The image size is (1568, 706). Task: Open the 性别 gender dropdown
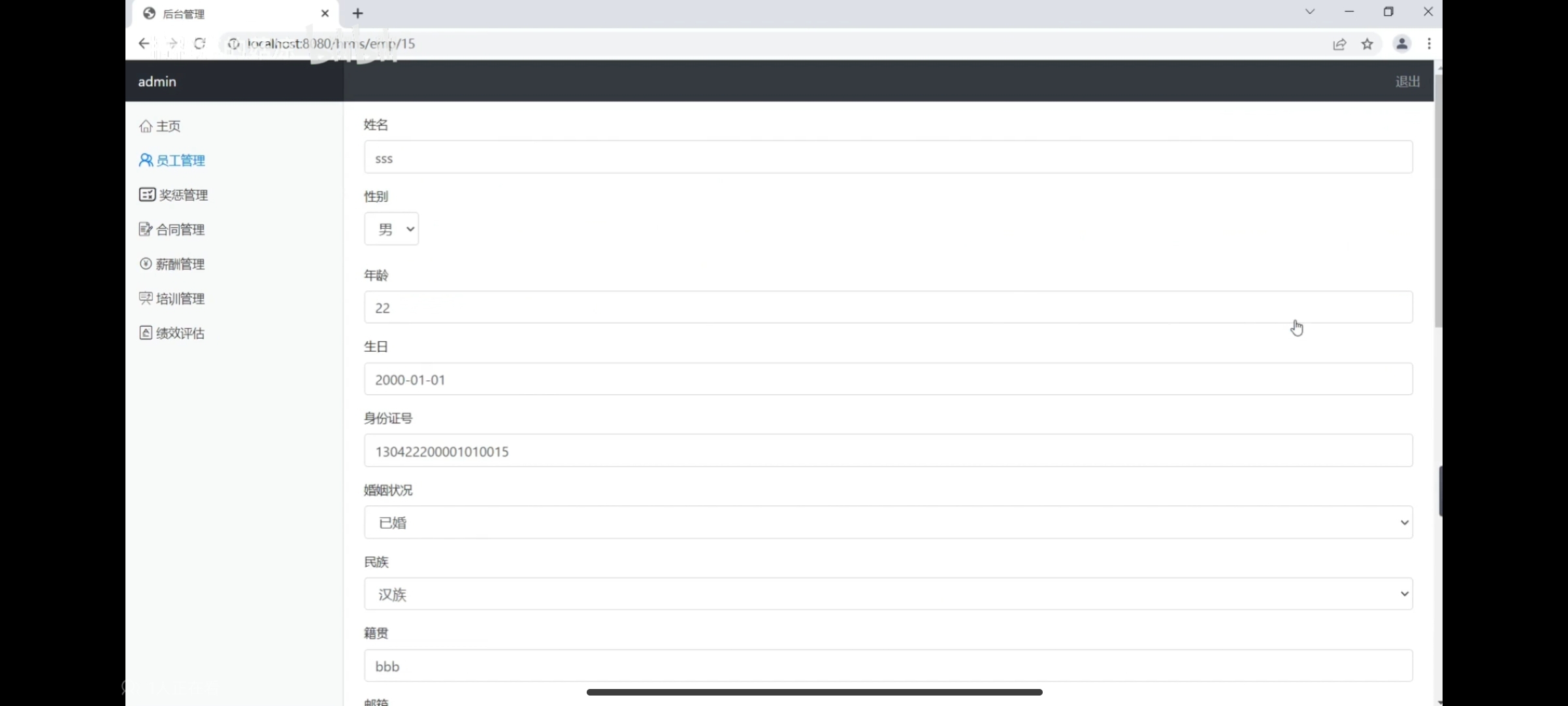pos(391,229)
